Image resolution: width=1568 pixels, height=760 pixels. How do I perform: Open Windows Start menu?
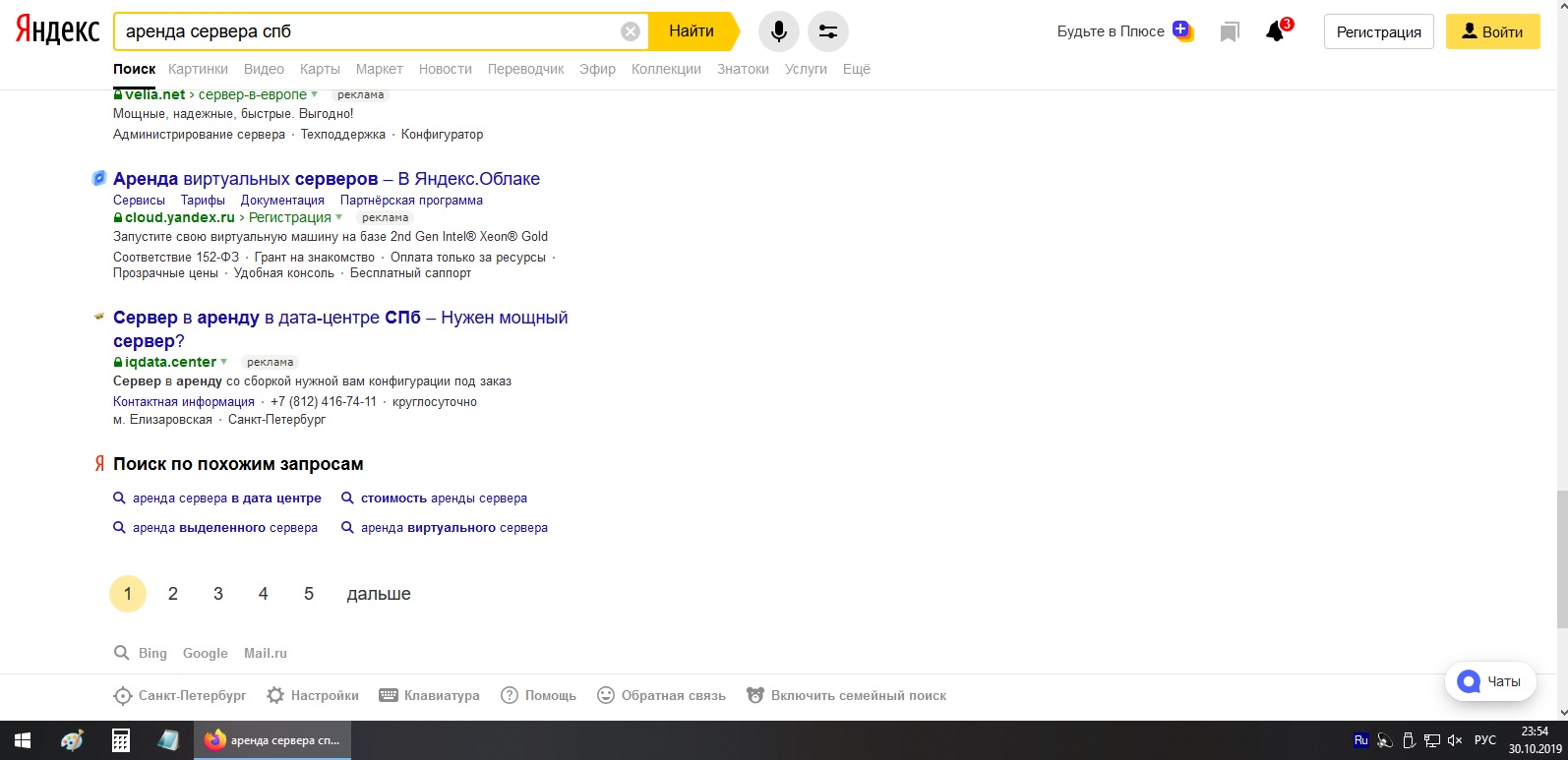[23, 740]
